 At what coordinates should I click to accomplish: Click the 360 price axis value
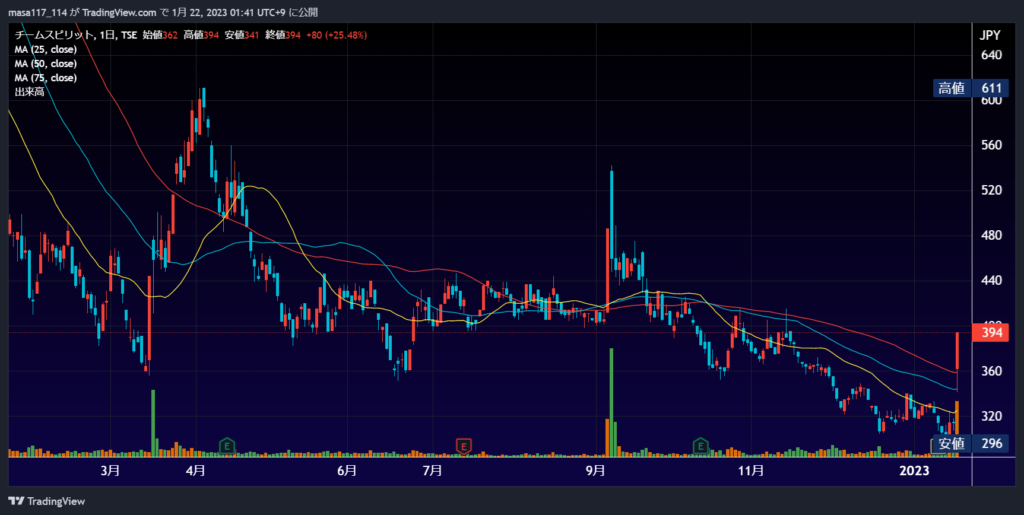(991, 371)
